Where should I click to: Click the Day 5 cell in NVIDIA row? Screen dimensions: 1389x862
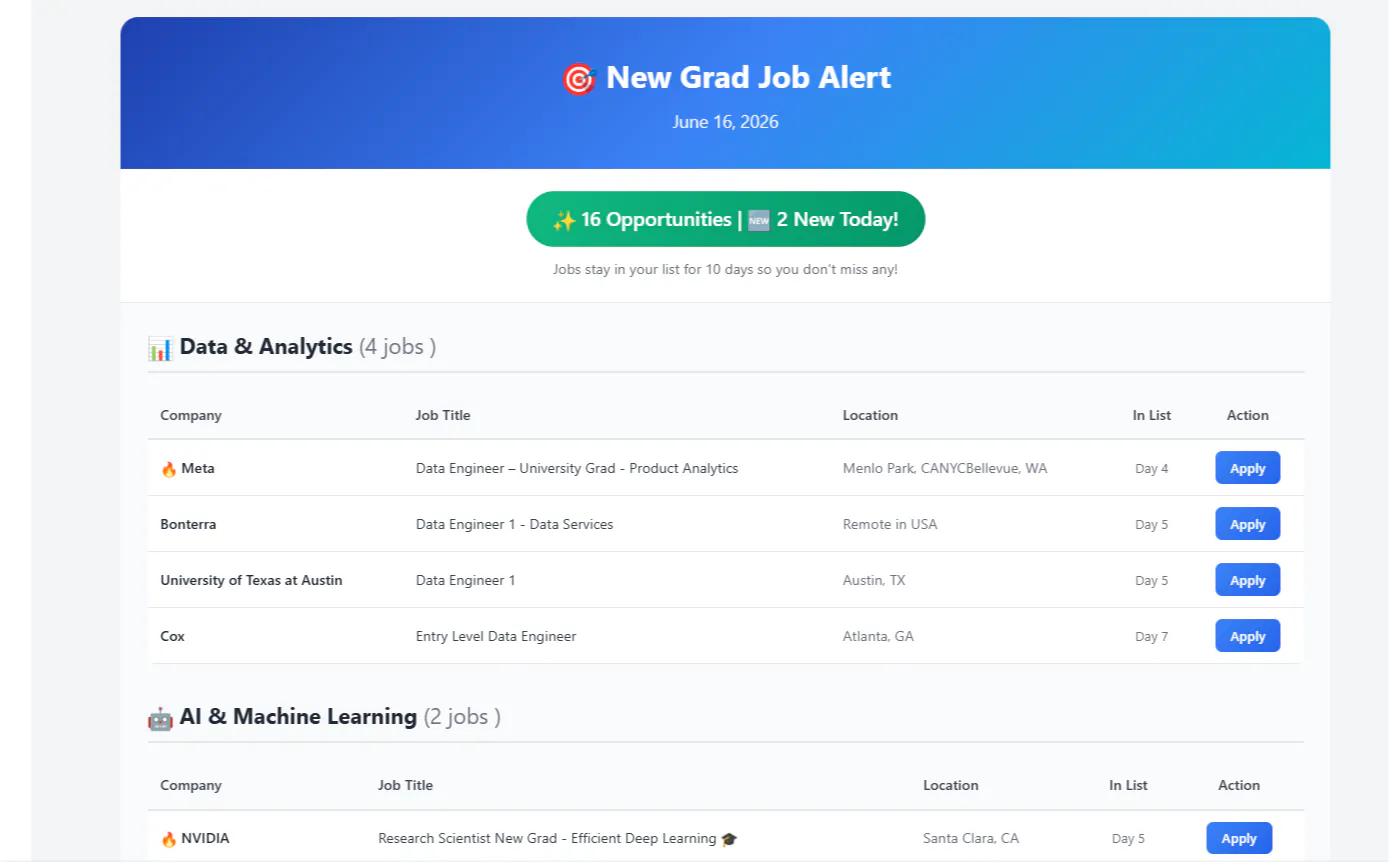click(x=1128, y=838)
